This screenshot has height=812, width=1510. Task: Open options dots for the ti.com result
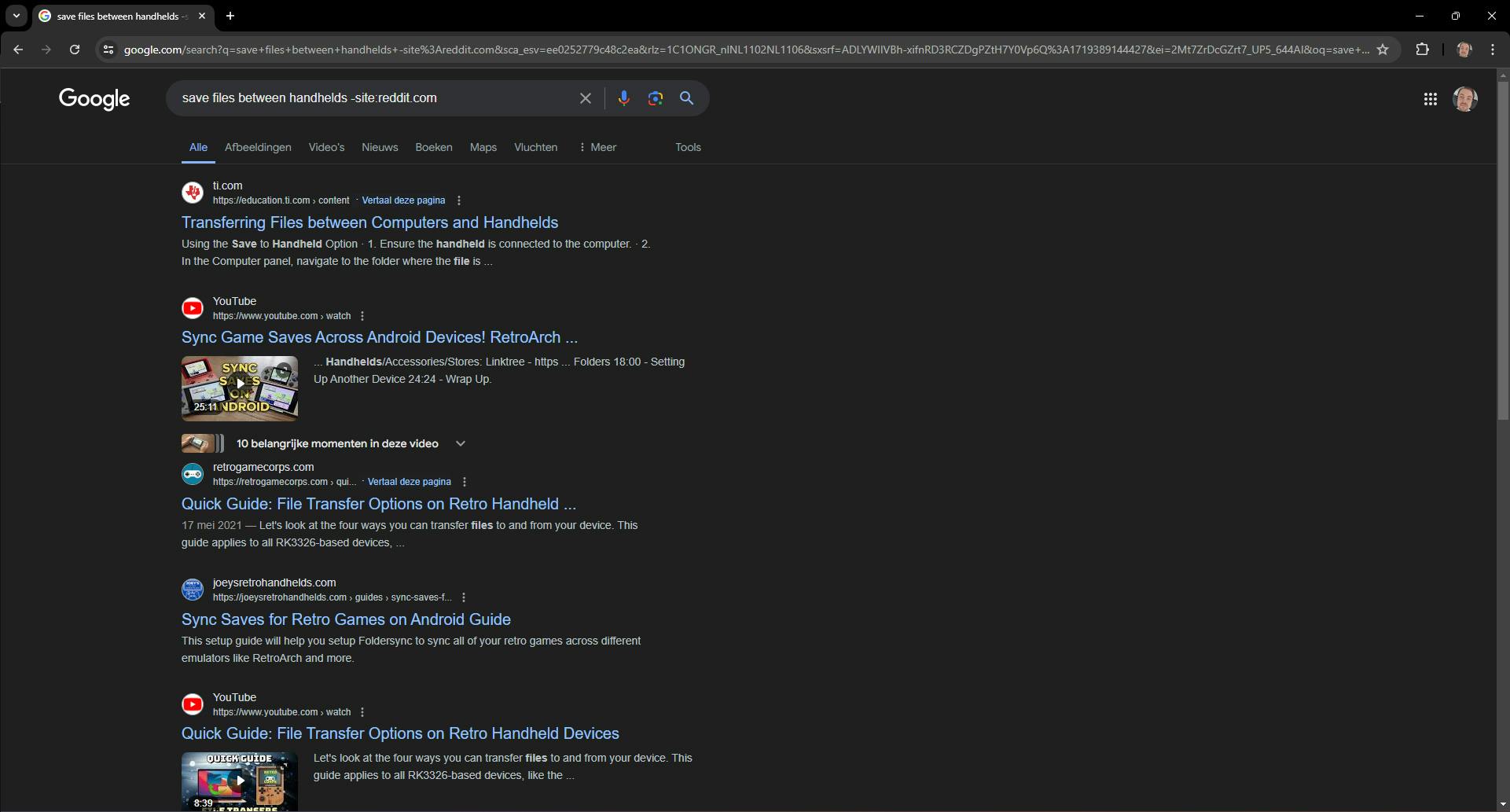(459, 200)
